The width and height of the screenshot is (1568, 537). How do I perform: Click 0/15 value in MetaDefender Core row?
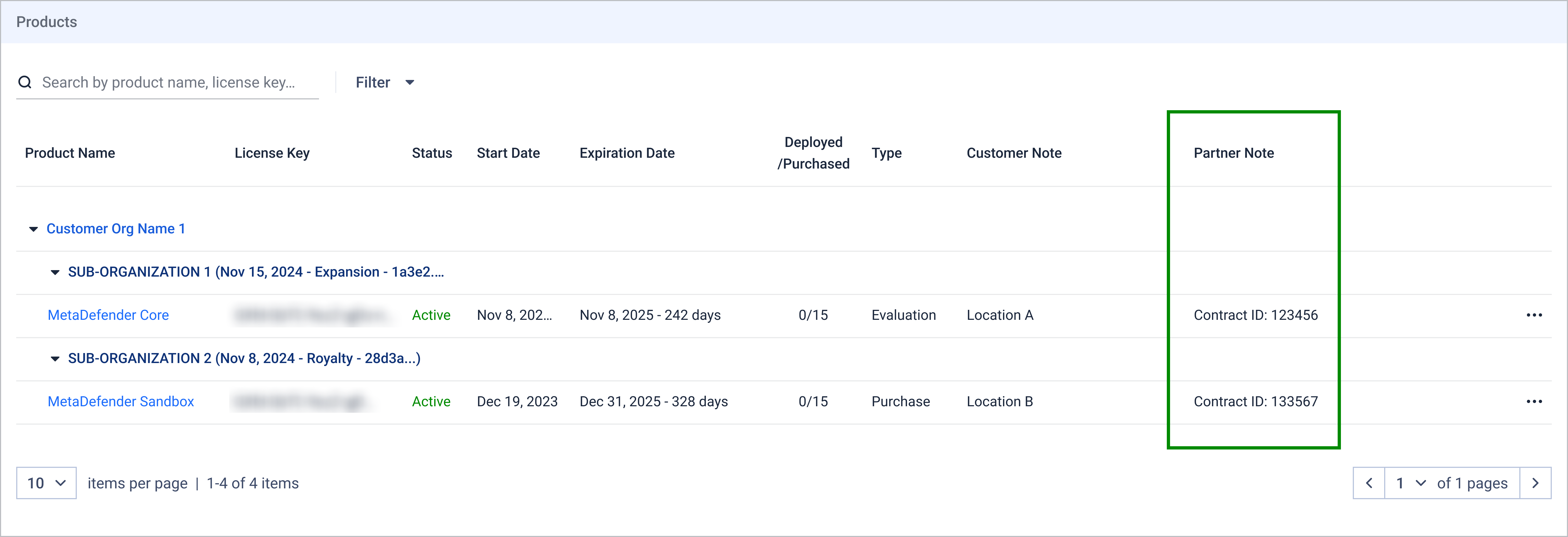tap(813, 315)
